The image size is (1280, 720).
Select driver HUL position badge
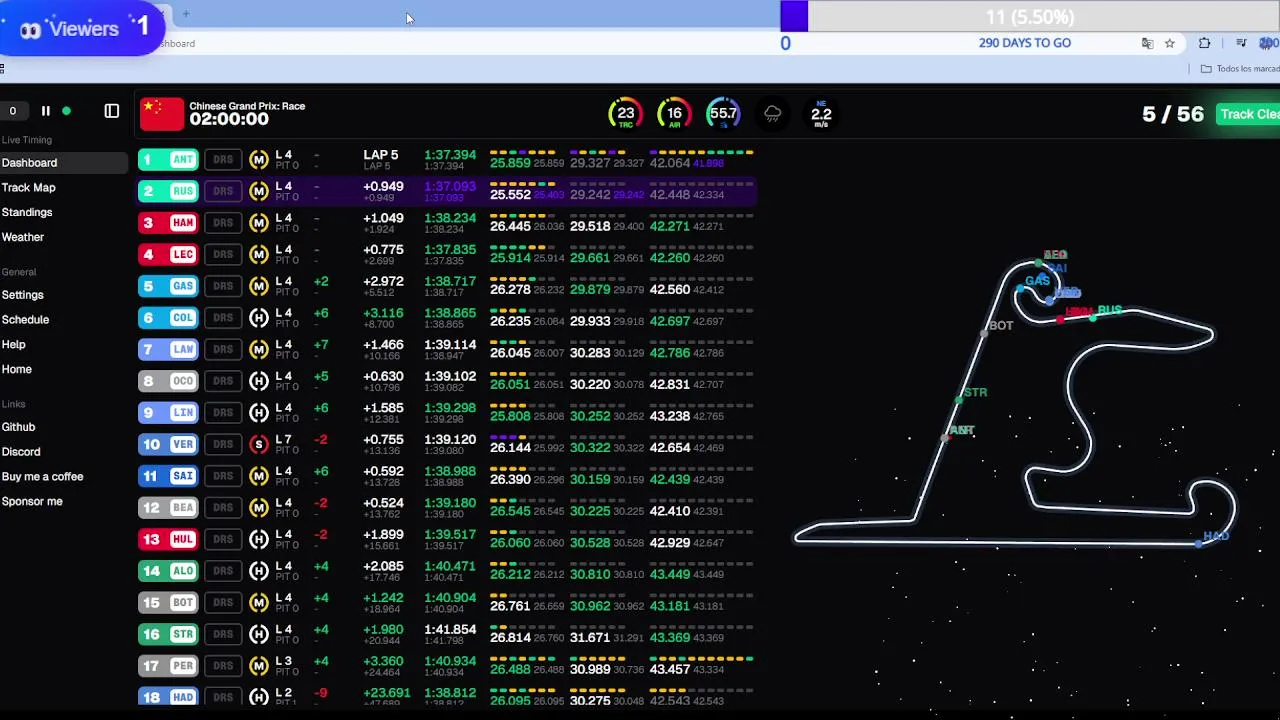pyautogui.click(x=168, y=540)
